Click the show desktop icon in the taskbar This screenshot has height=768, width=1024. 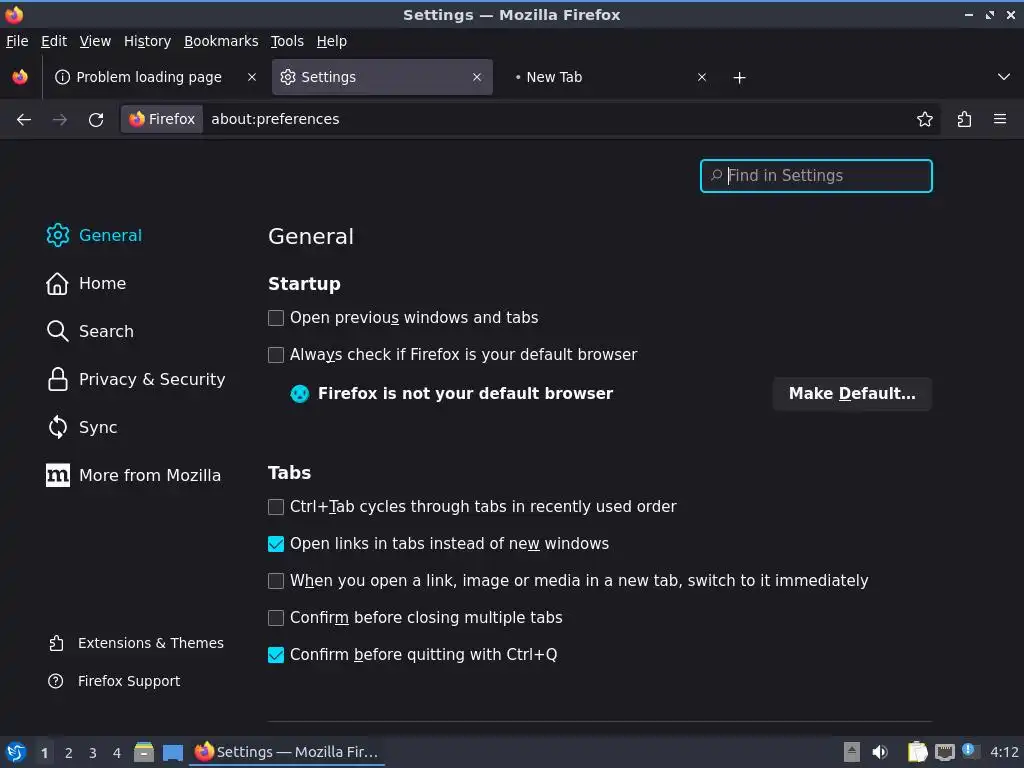[x=172, y=752]
